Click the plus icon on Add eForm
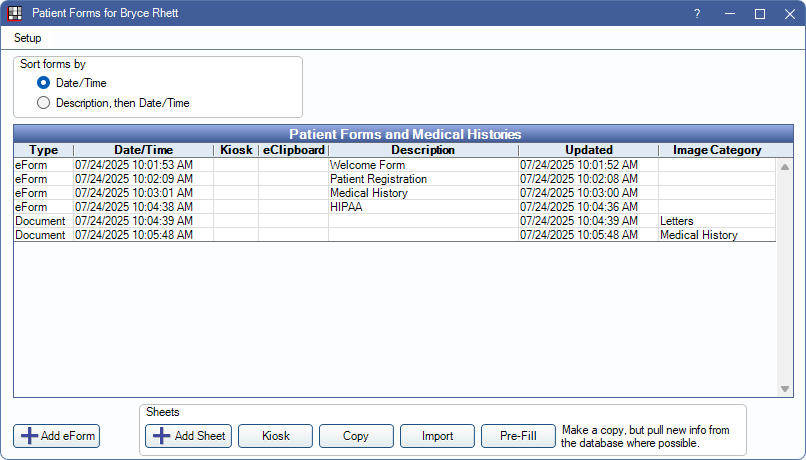 (x=29, y=436)
